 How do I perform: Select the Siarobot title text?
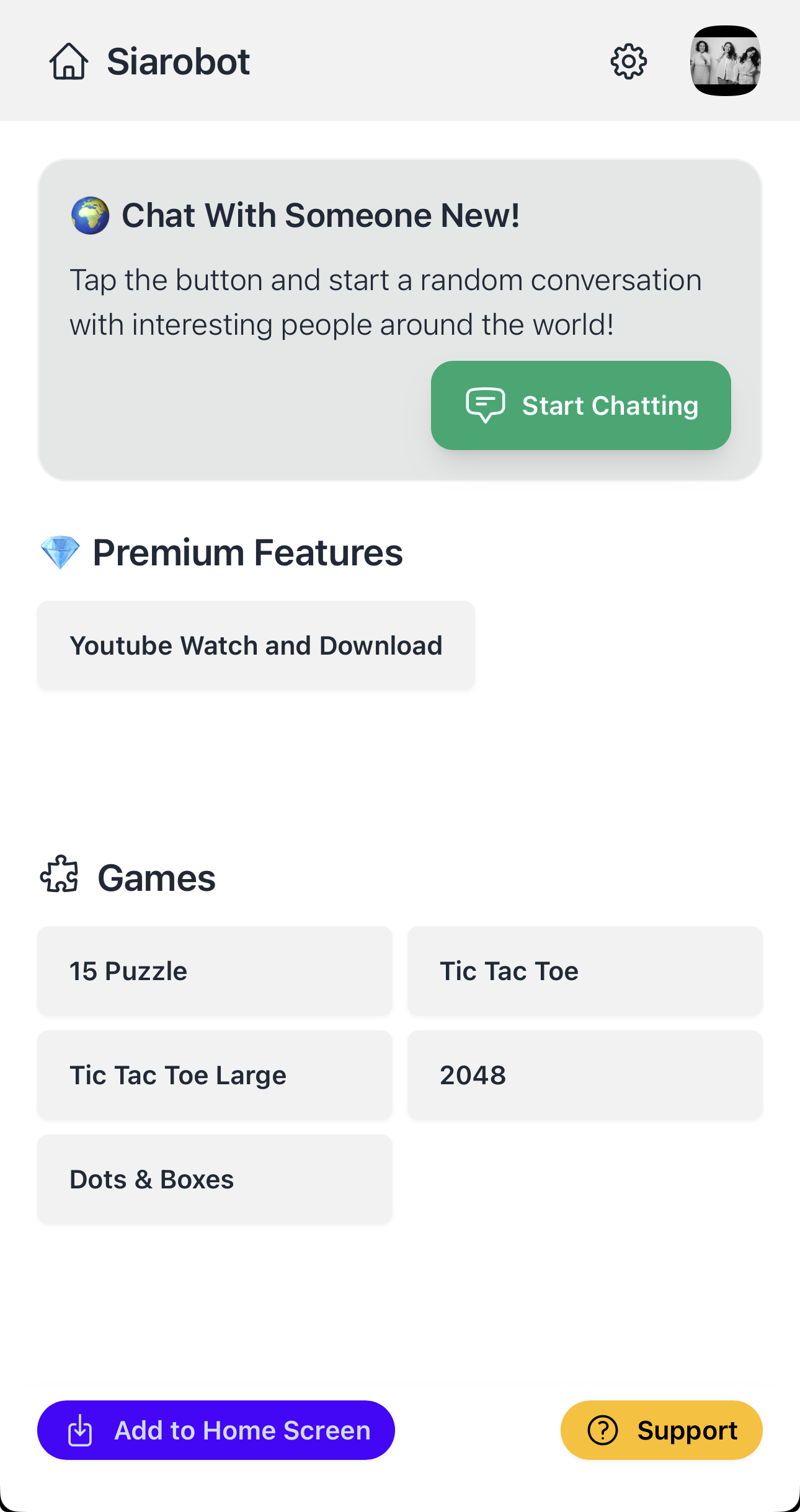178,61
